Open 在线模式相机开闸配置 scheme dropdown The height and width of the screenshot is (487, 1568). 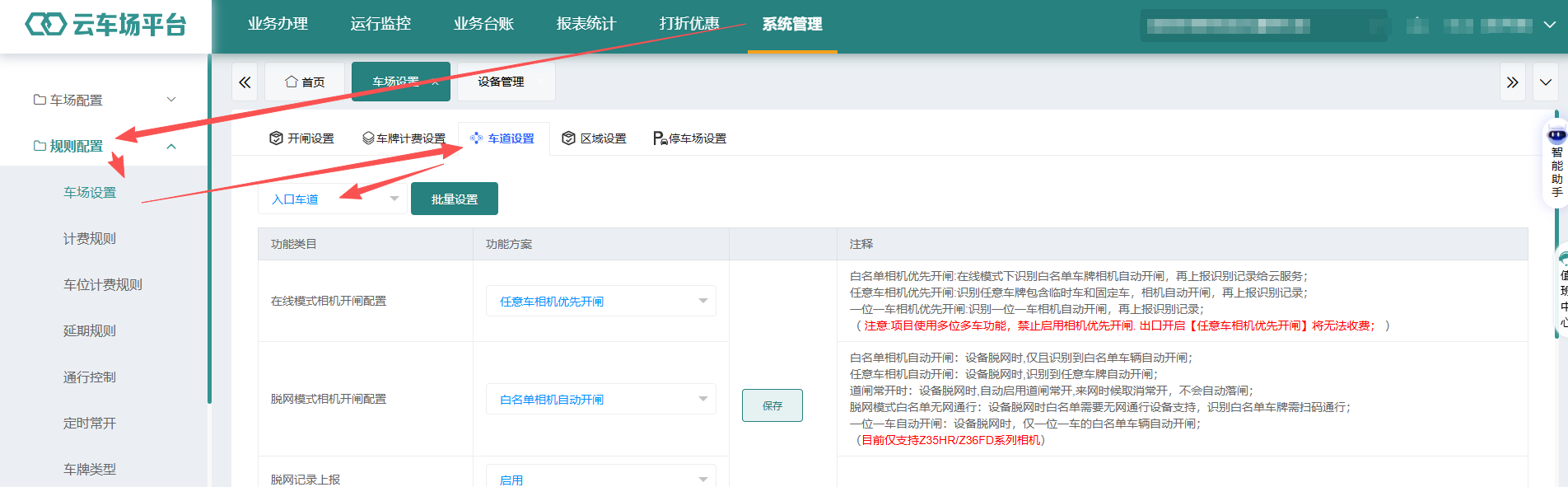(601, 301)
